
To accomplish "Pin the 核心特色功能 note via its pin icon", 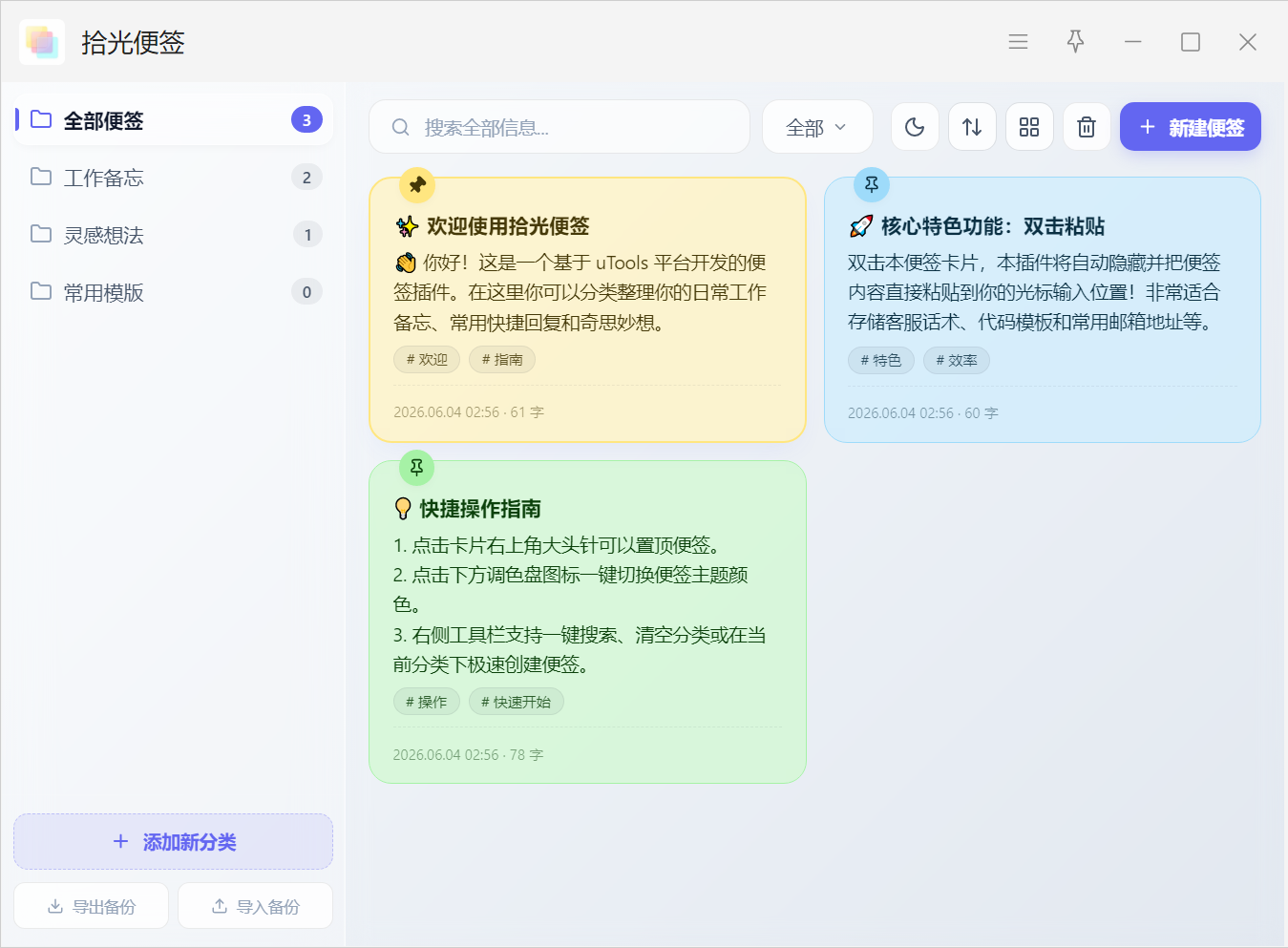I will click(x=872, y=185).
